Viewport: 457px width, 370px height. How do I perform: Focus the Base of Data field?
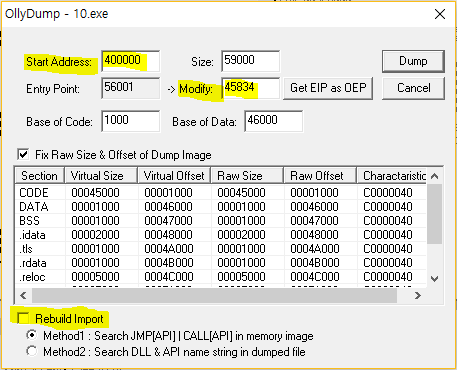pyautogui.click(x=274, y=121)
